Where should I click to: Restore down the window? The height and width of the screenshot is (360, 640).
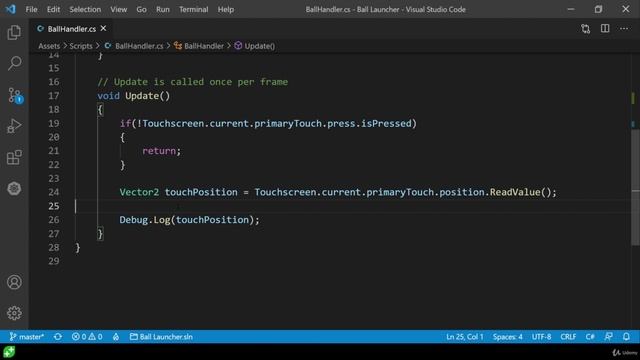click(x=598, y=9)
